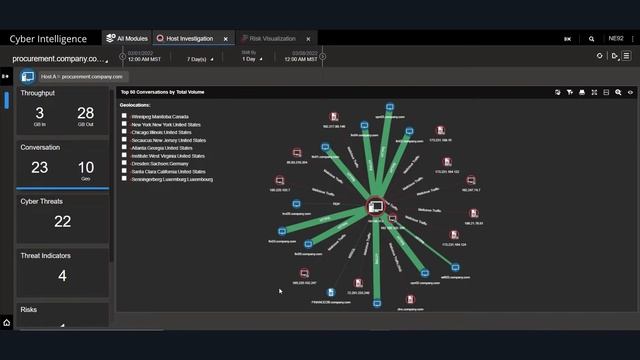Click the print chart icon
The height and width of the screenshot is (360, 640).
[x=582, y=93]
